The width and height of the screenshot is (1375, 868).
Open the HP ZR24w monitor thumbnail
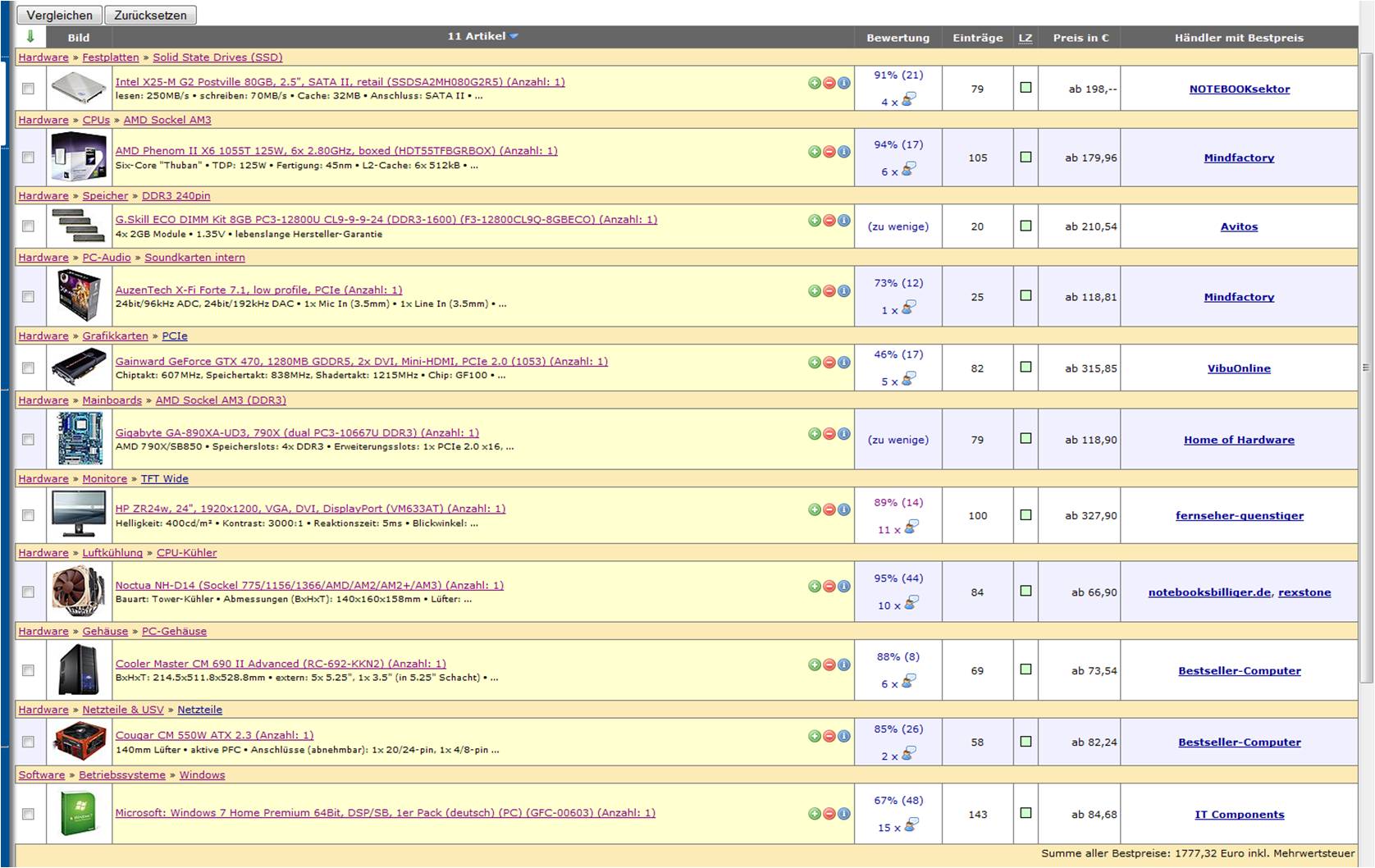pos(79,514)
